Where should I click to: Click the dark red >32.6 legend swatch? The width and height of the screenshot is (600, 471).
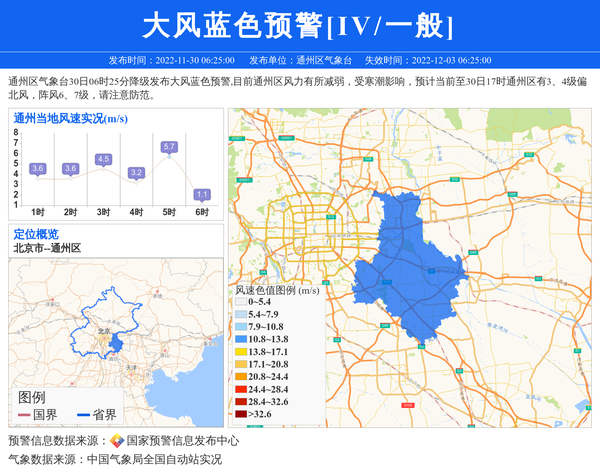point(241,414)
